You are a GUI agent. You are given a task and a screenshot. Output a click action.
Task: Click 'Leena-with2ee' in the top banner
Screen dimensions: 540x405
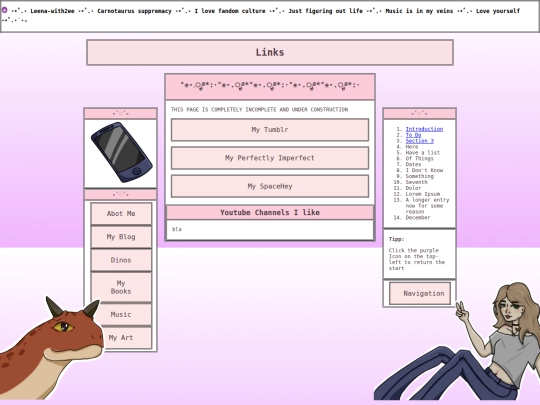tap(52, 11)
